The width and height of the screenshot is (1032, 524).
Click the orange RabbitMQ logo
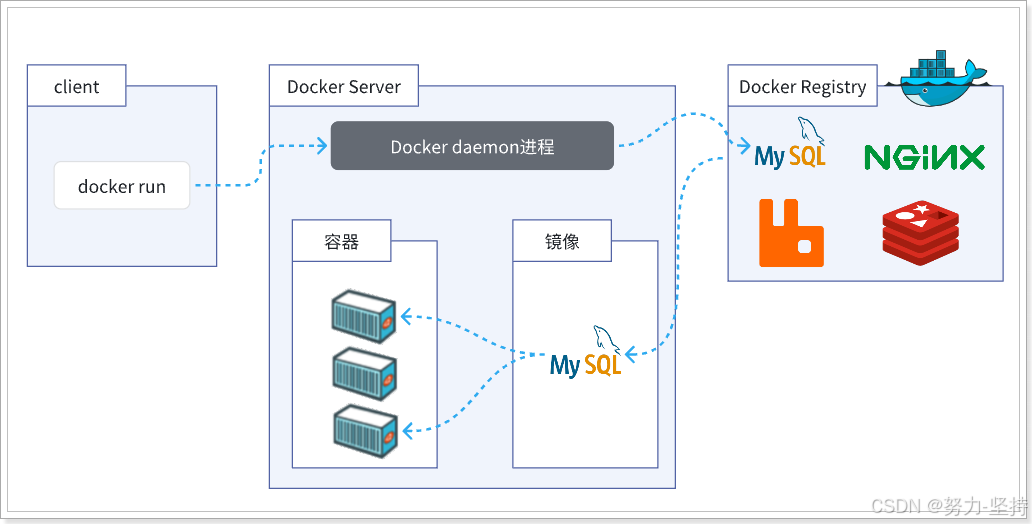(791, 233)
